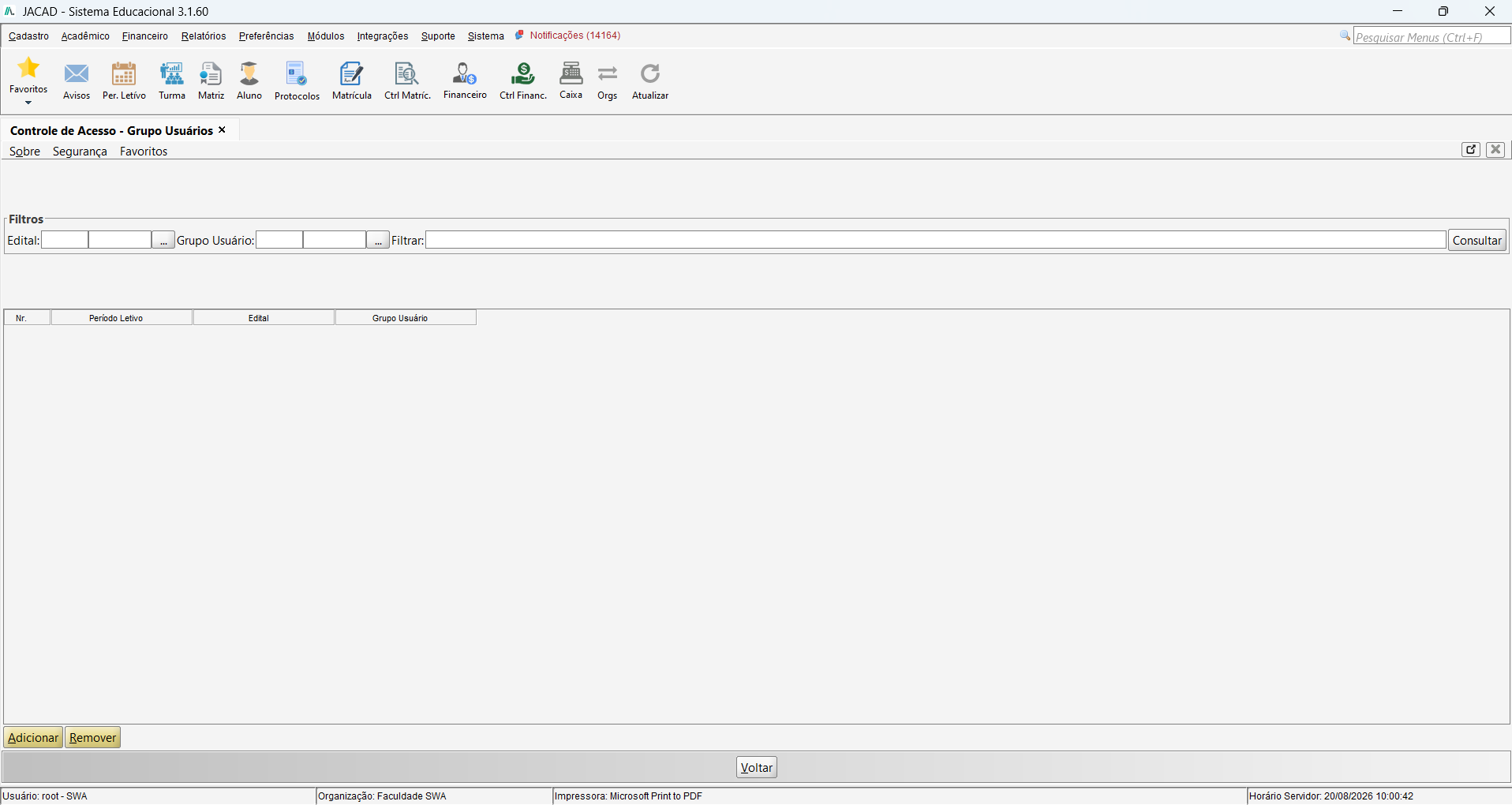This screenshot has height=805, width=1512.
Task: Open the Financeiro toolbar icon
Action: [465, 74]
